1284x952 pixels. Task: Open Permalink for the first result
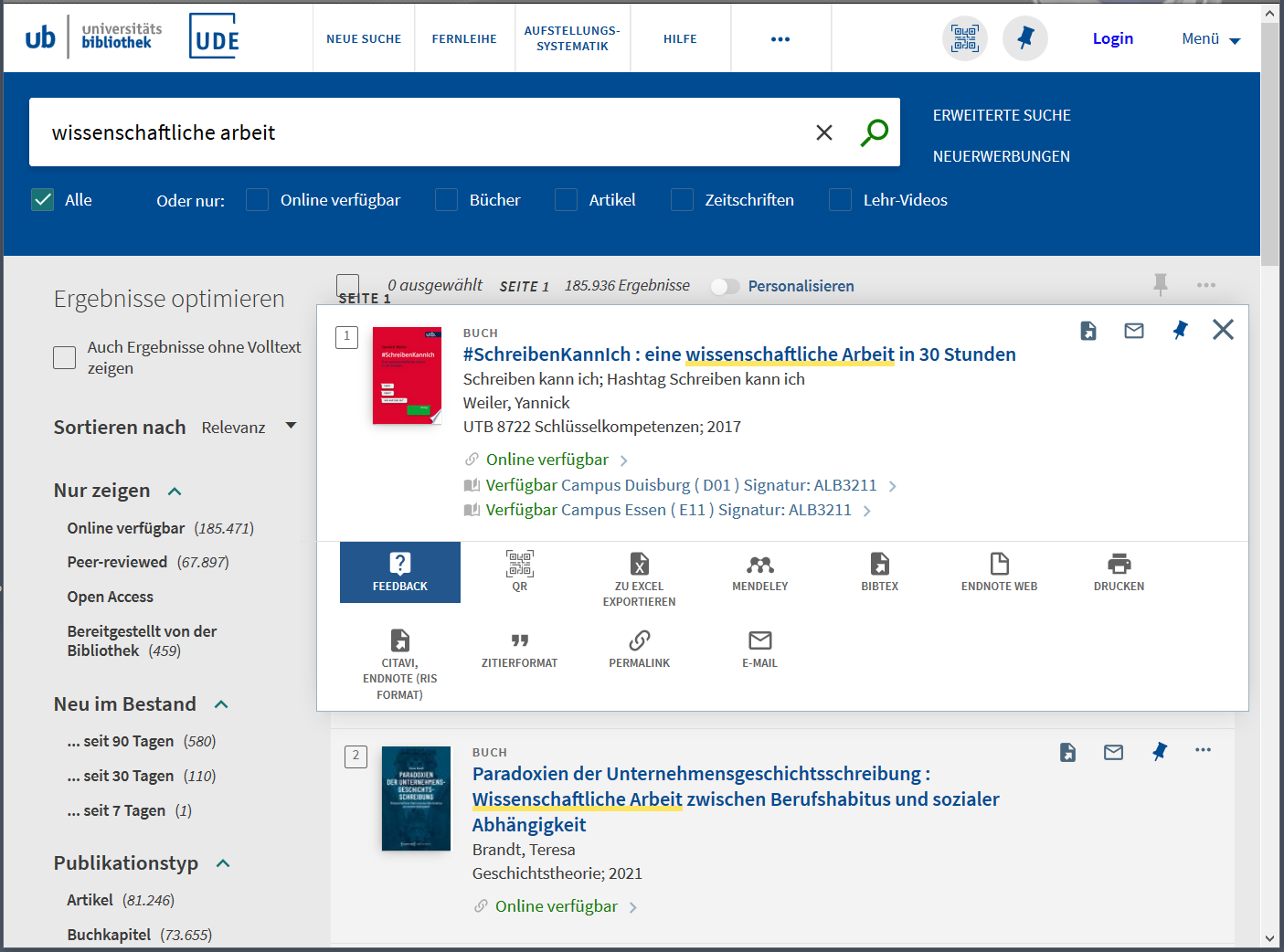[639, 650]
